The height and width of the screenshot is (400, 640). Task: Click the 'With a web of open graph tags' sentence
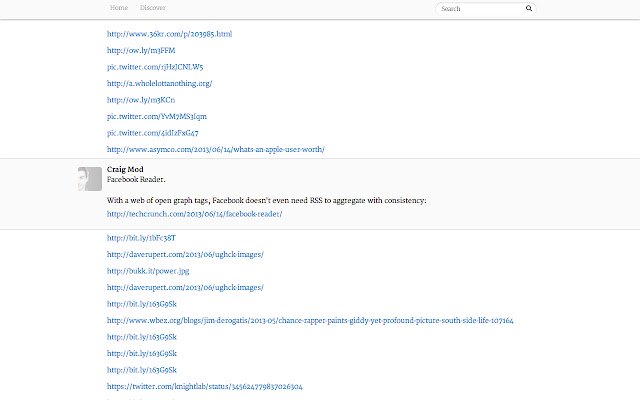coord(267,200)
